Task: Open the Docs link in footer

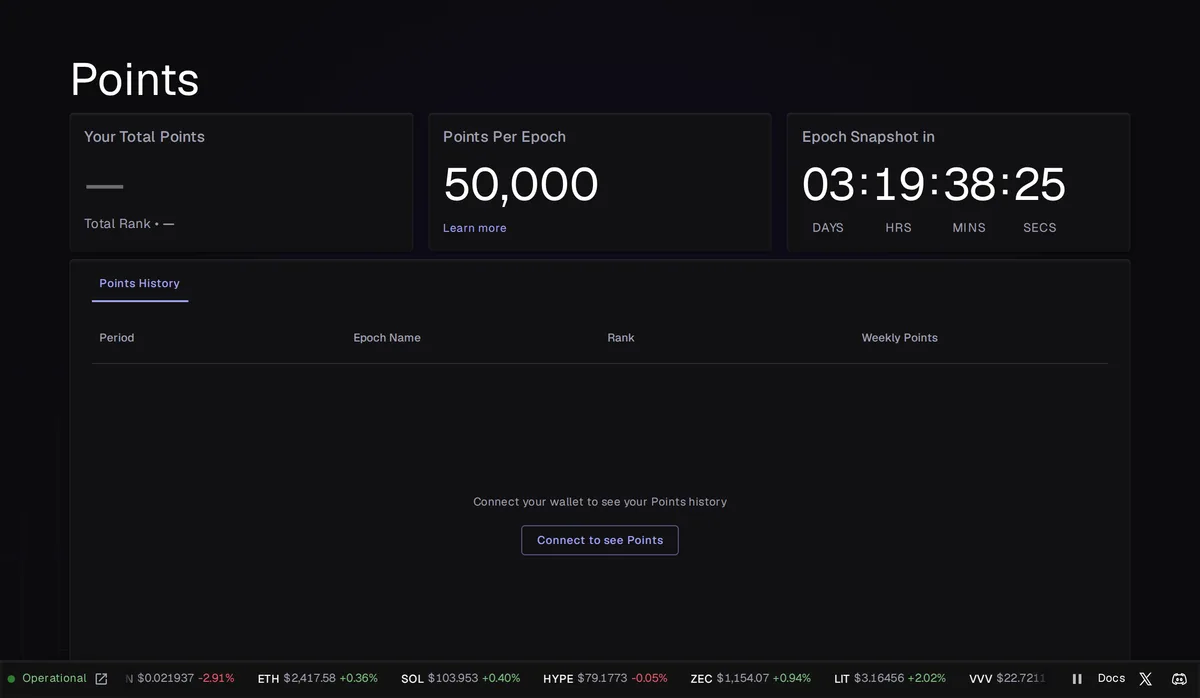Action: [x=1111, y=679]
